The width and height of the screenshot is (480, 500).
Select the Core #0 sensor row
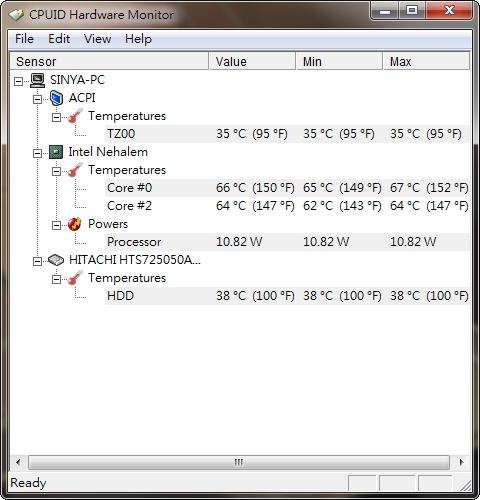287,188
